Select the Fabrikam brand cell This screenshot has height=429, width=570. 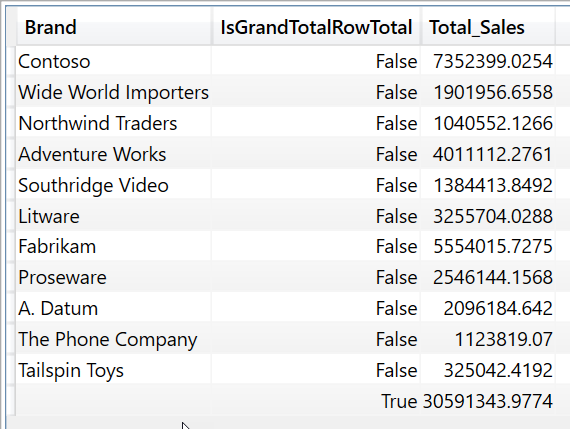pyautogui.click(x=113, y=246)
